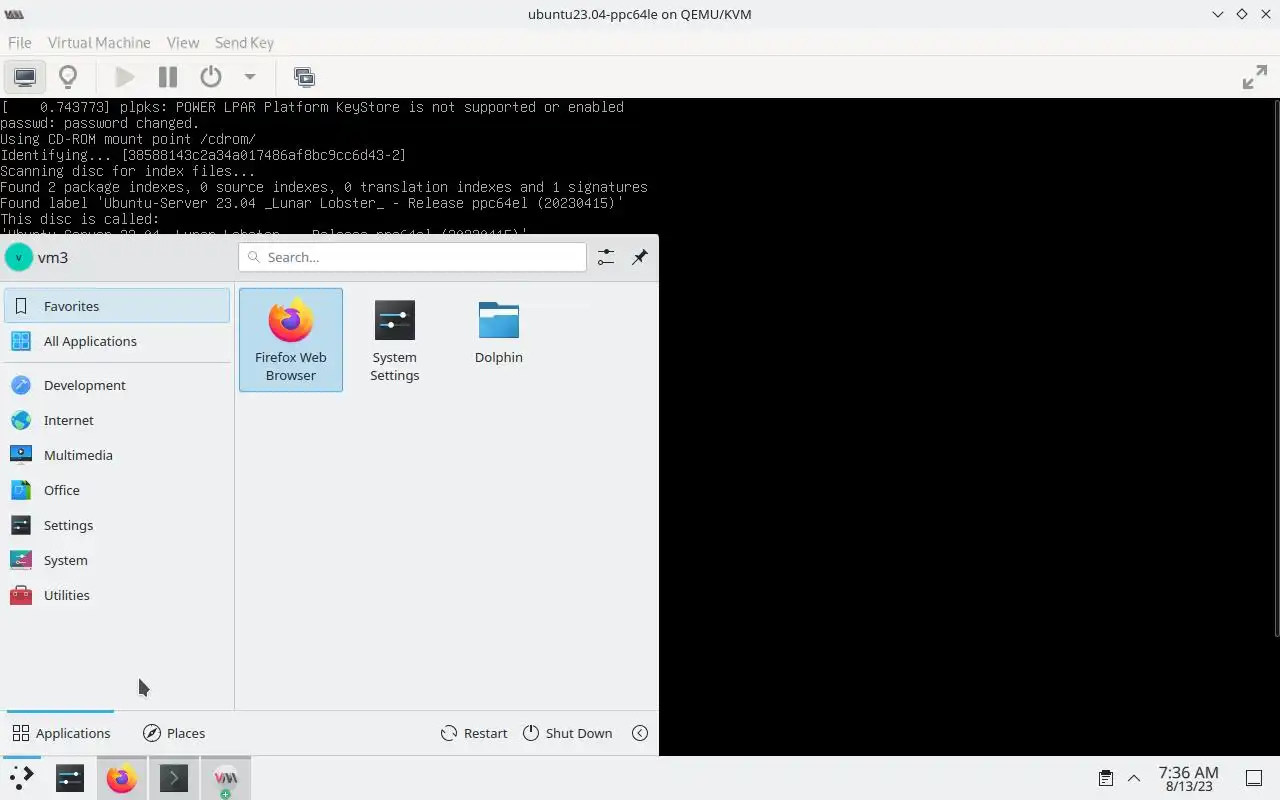Launch System Settings from the Favorites grid
The image size is (1280, 800).
pos(395,340)
